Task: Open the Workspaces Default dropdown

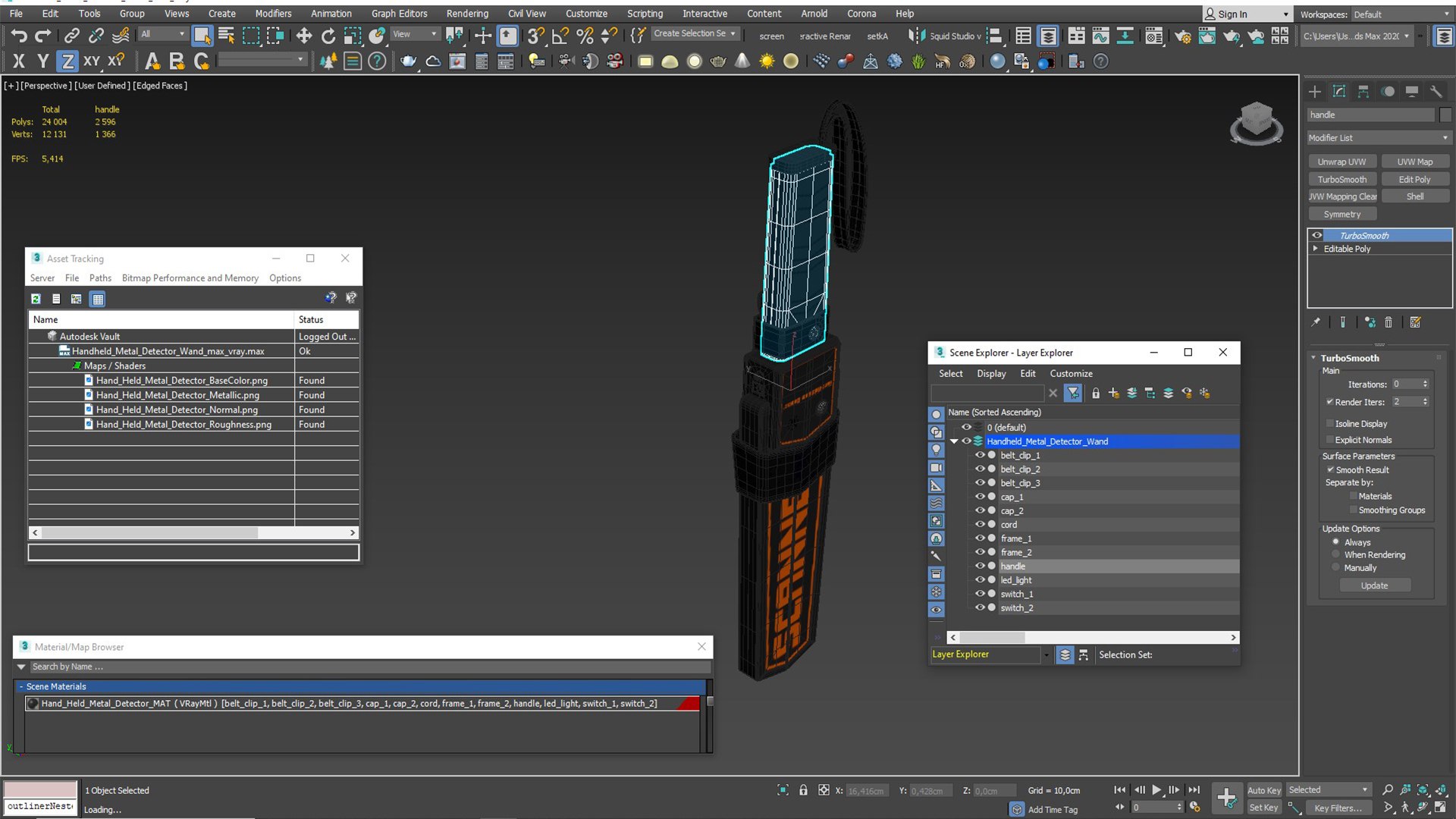Action: tap(1401, 14)
